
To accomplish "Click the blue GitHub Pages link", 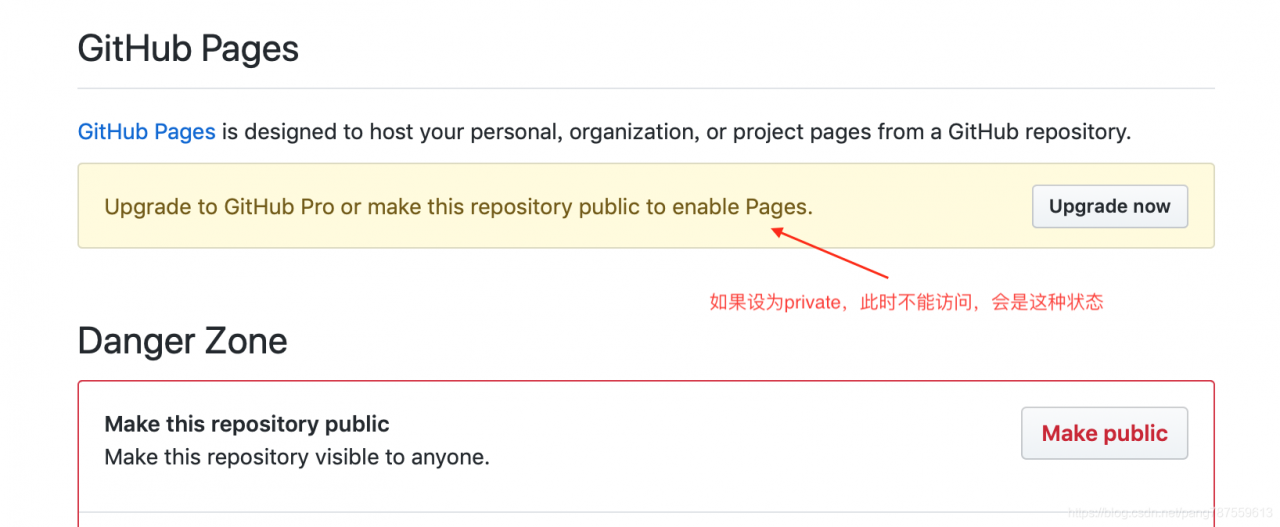I will pos(146,131).
